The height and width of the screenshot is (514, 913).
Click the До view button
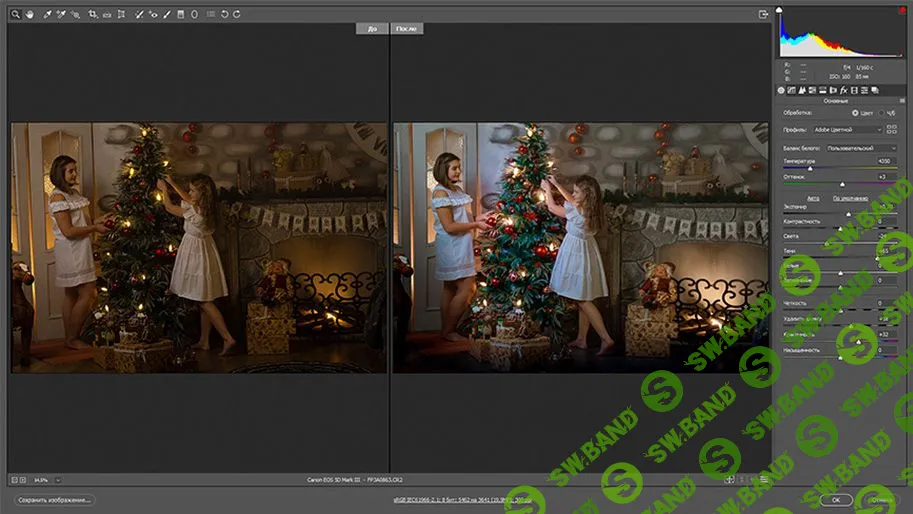(x=372, y=29)
